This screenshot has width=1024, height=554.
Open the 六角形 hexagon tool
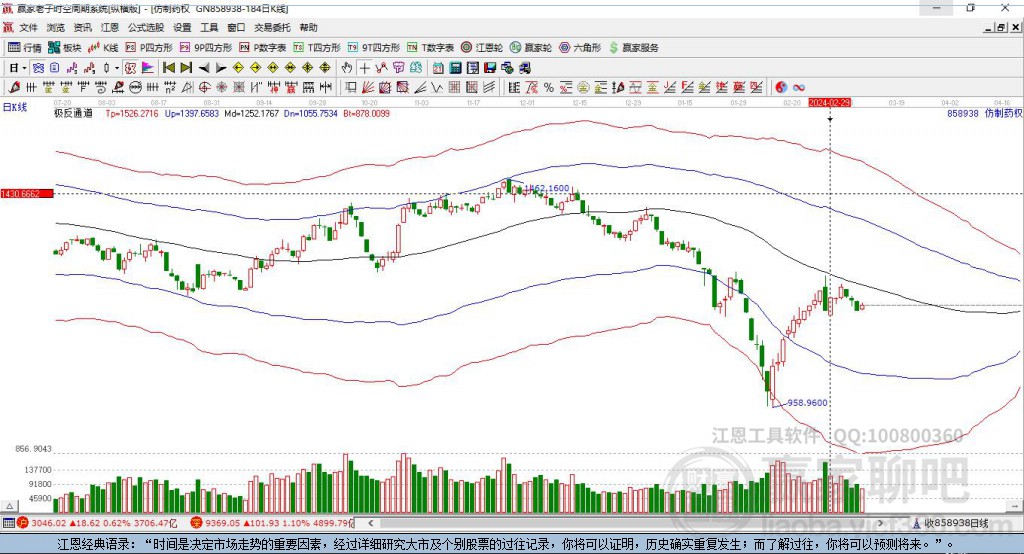[x=580, y=47]
